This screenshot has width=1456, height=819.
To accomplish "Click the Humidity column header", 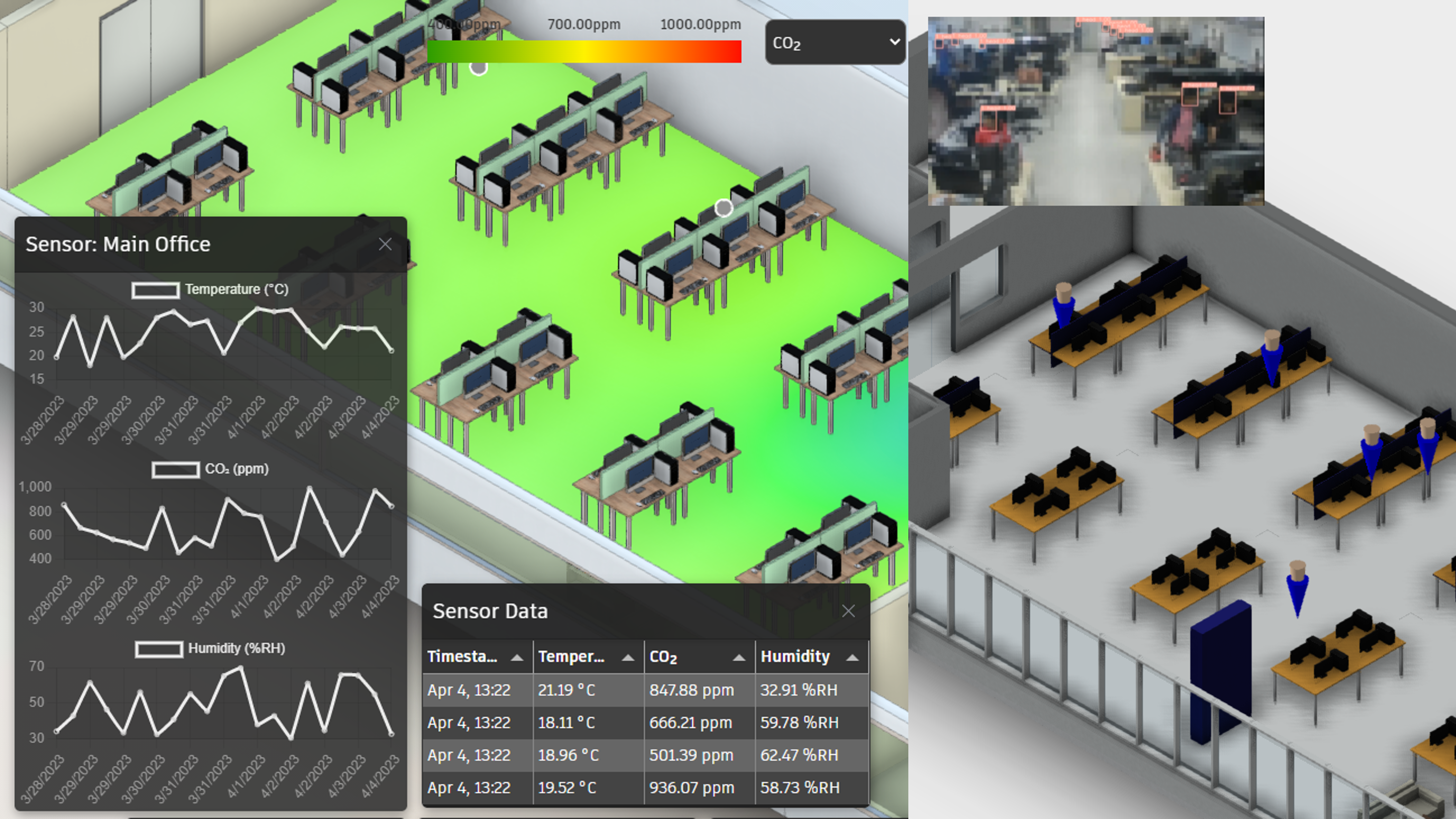I will [795, 657].
